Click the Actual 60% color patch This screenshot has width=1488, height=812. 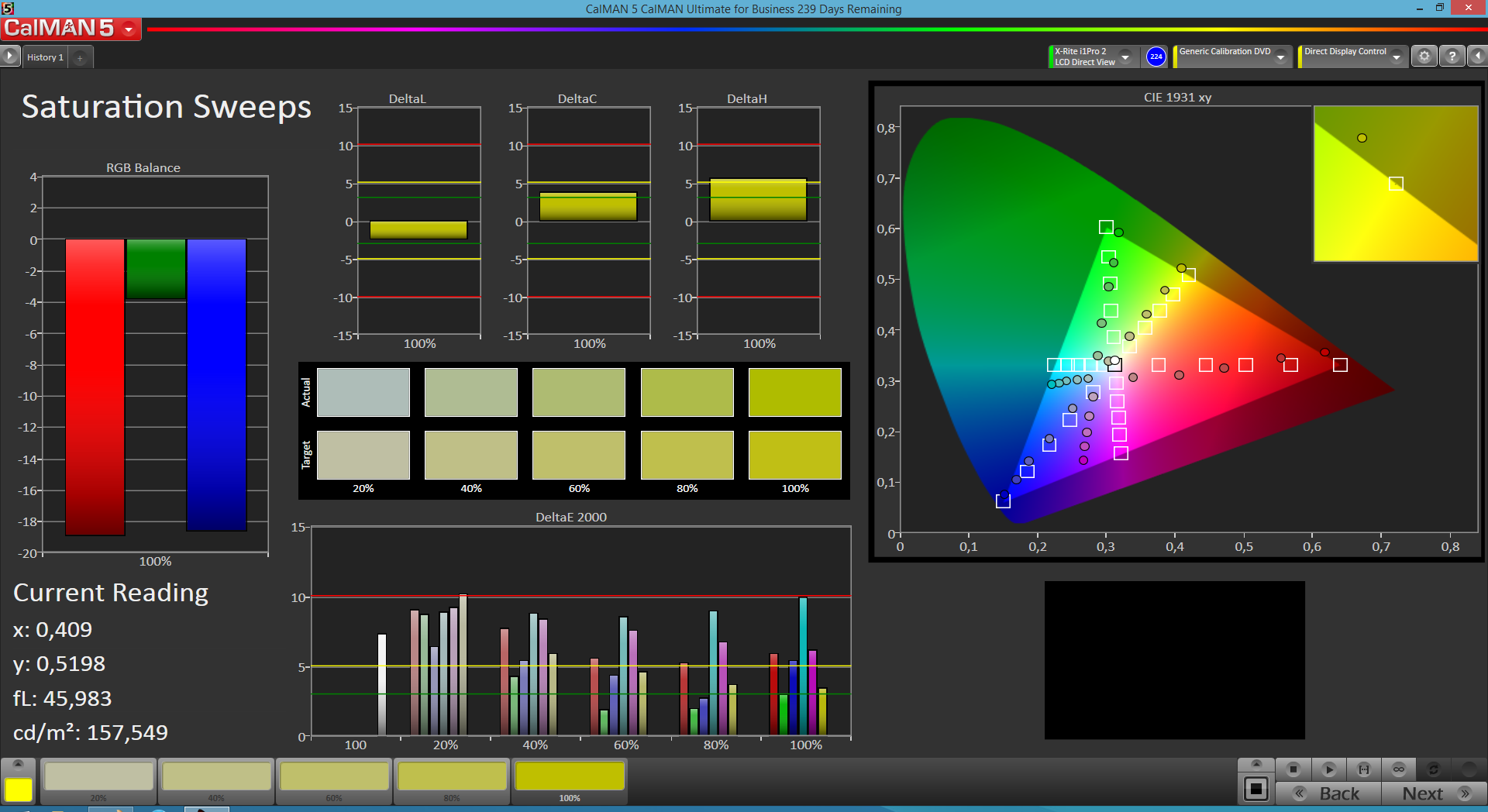(x=579, y=392)
